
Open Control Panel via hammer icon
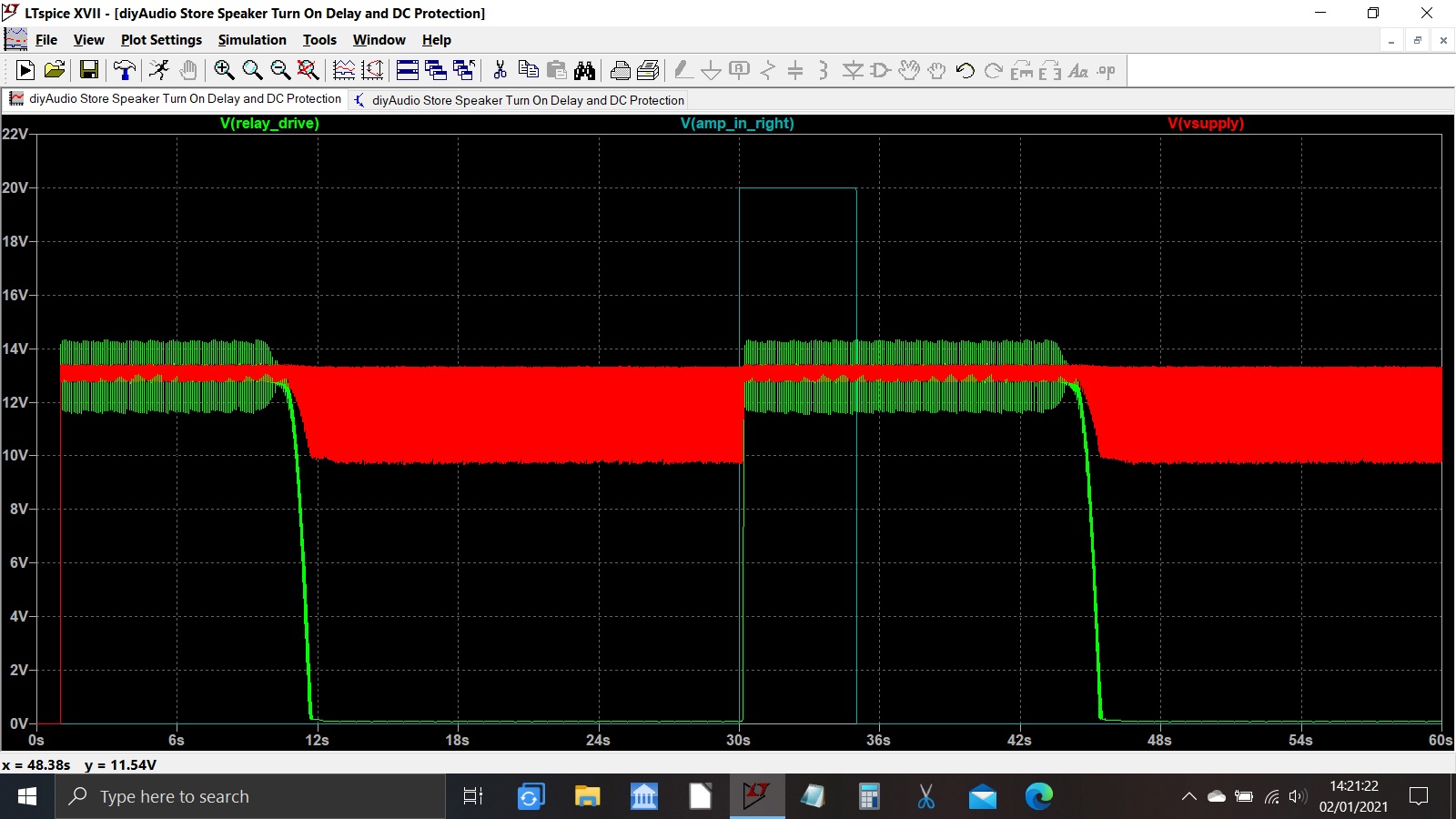pyautogui.click(x=125, y=70)
